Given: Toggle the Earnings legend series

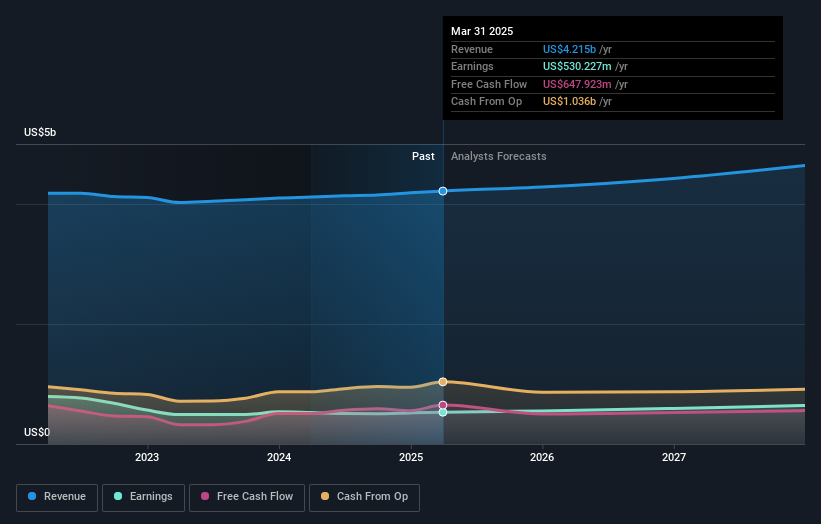Looking at the screenshot, I should [x=143, y=497].
